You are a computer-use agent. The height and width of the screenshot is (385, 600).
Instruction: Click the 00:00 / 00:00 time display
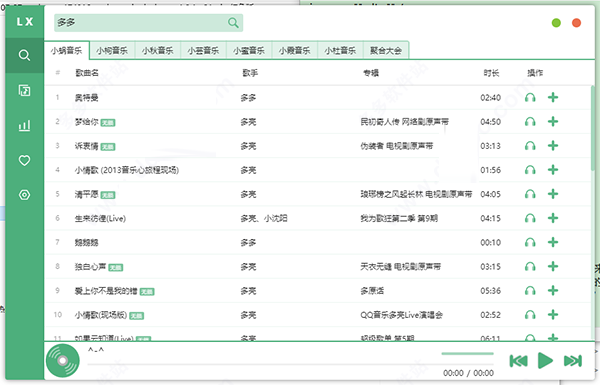(x=468, y=372)
